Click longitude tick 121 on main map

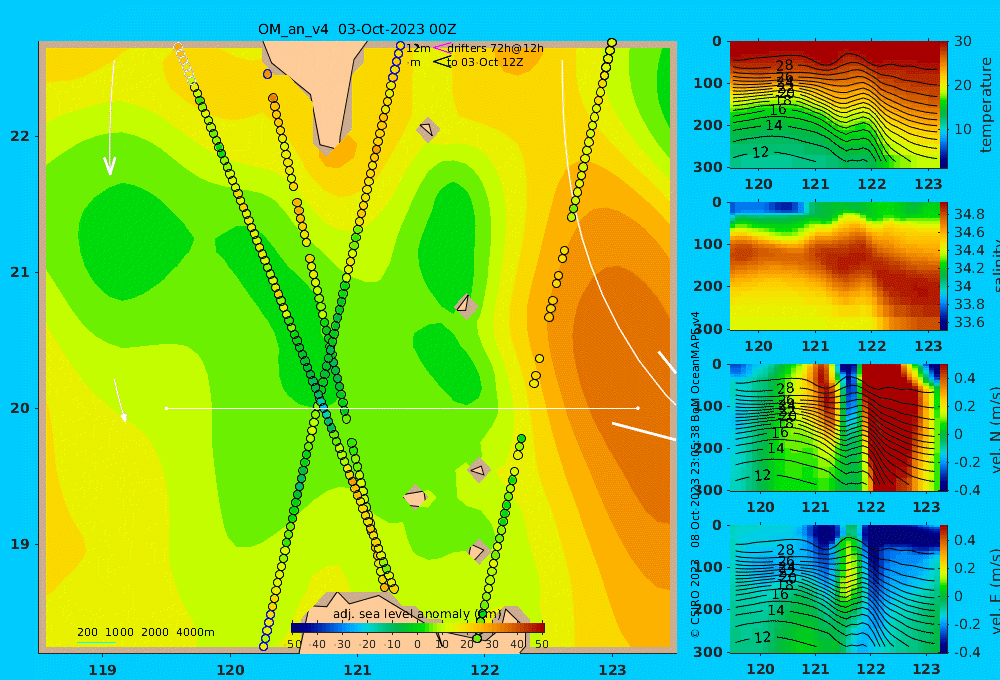tap(358, 670)
